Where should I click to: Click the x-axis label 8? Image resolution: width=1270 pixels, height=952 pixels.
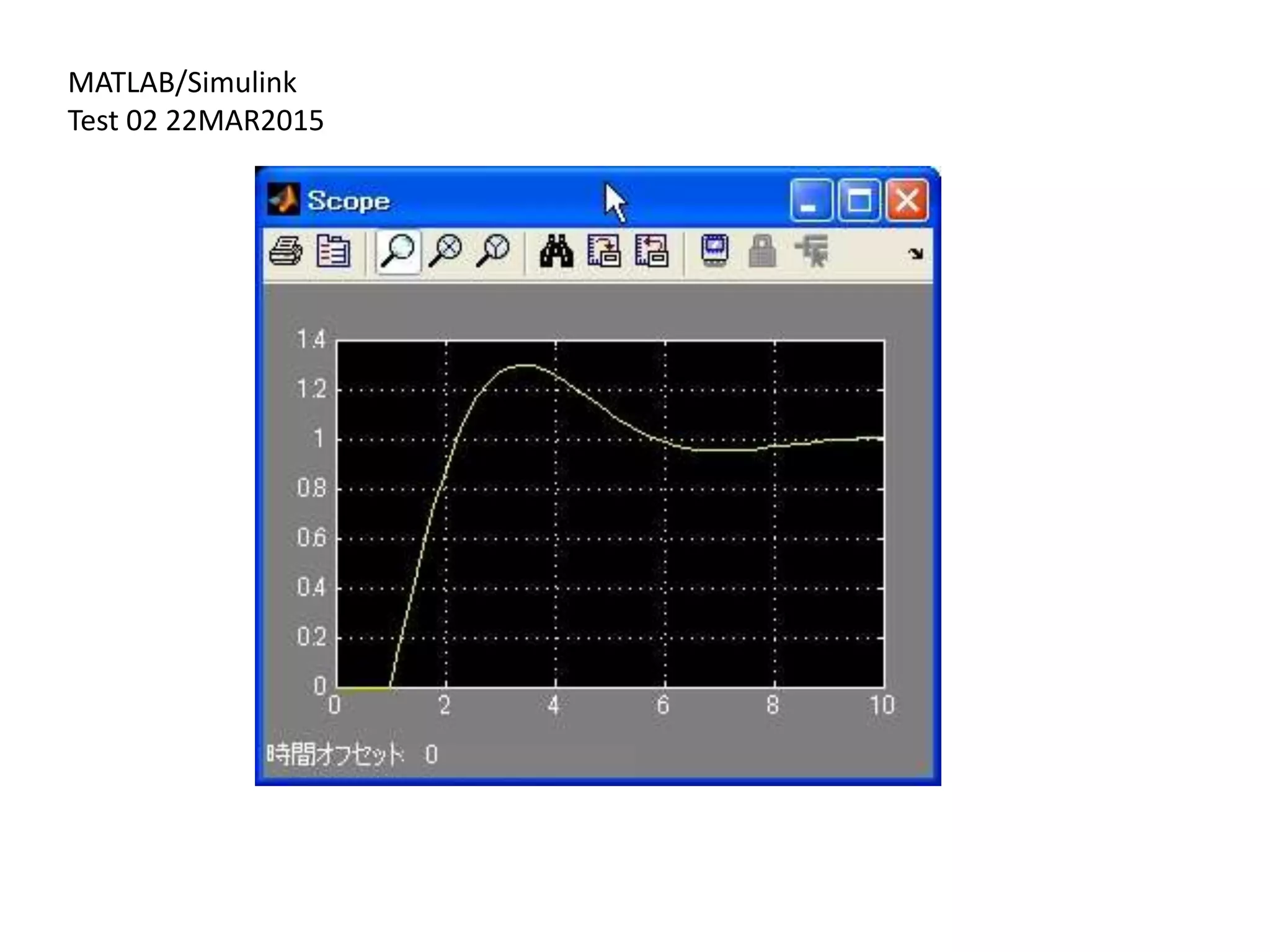(773, 705)
